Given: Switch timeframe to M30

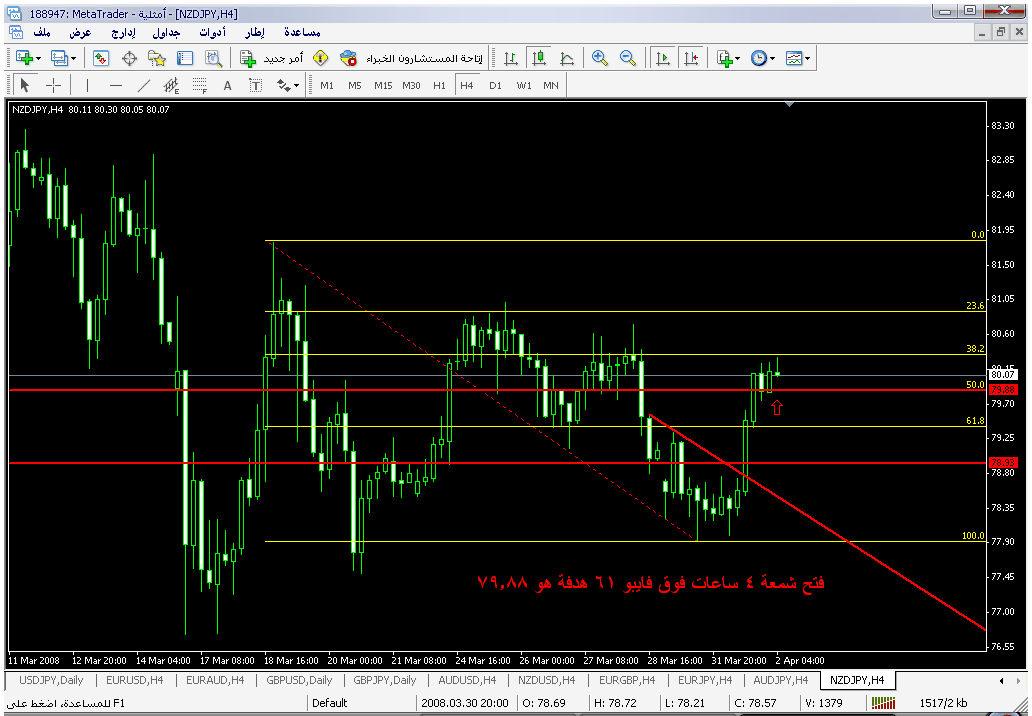Looking at the screenshot, I should point(411,86).
